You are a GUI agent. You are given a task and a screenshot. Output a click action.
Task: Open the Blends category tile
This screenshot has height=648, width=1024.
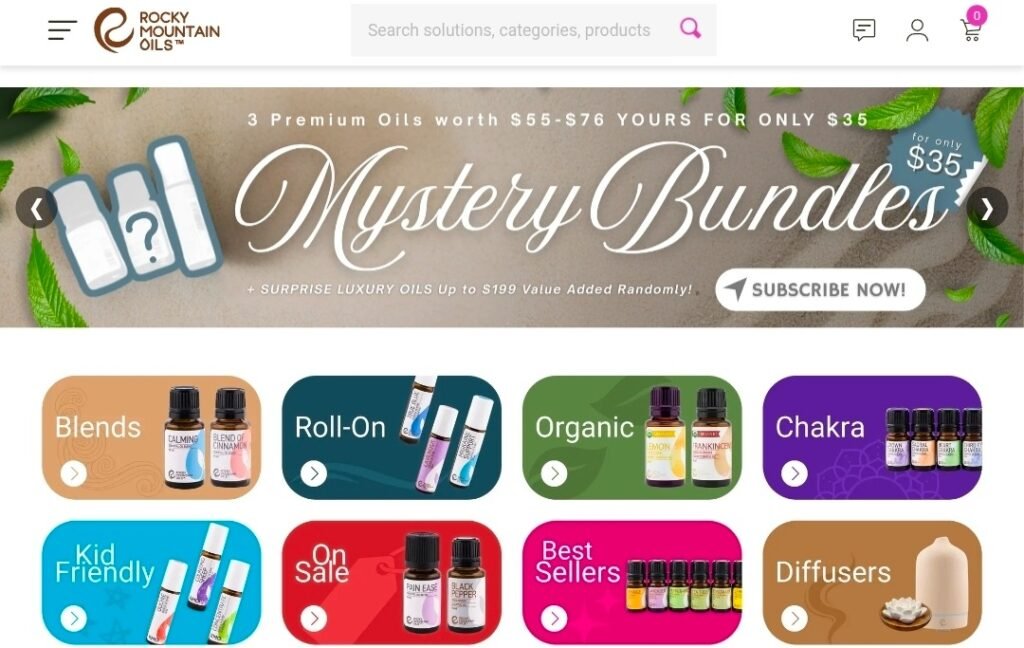point(152,438)
